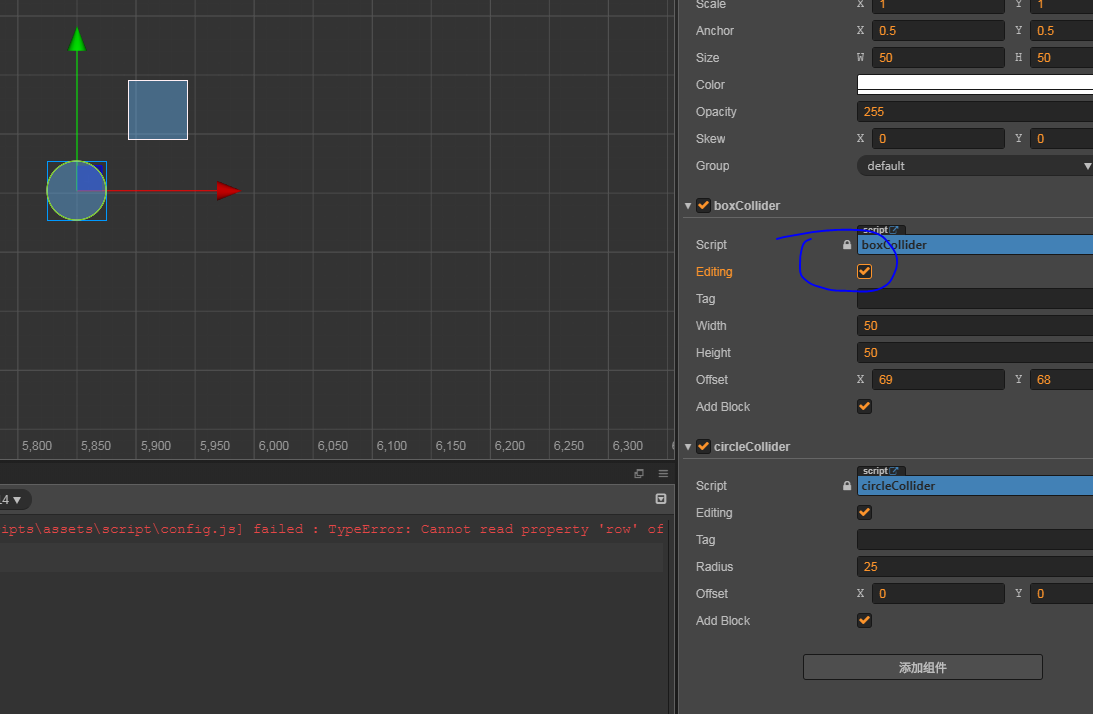Open the Group default dropdown

(x=974, y=166)
